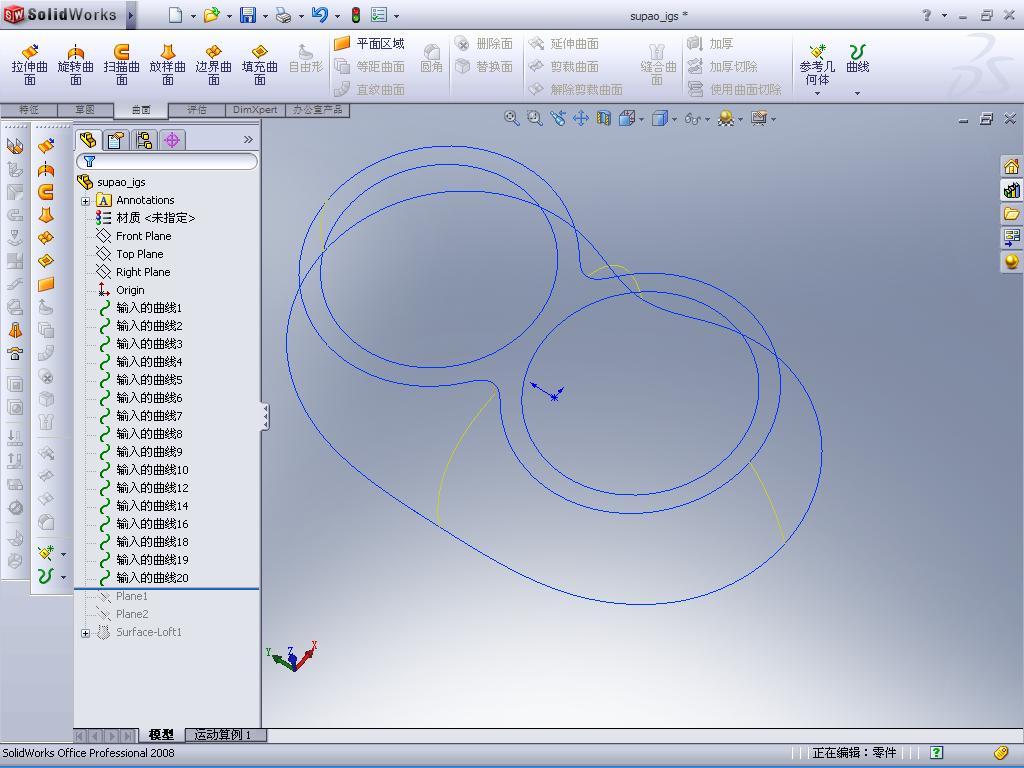Open Design Library in task pane
The height and width of the screenshot is (768, 1024).
coord(1011,190)
